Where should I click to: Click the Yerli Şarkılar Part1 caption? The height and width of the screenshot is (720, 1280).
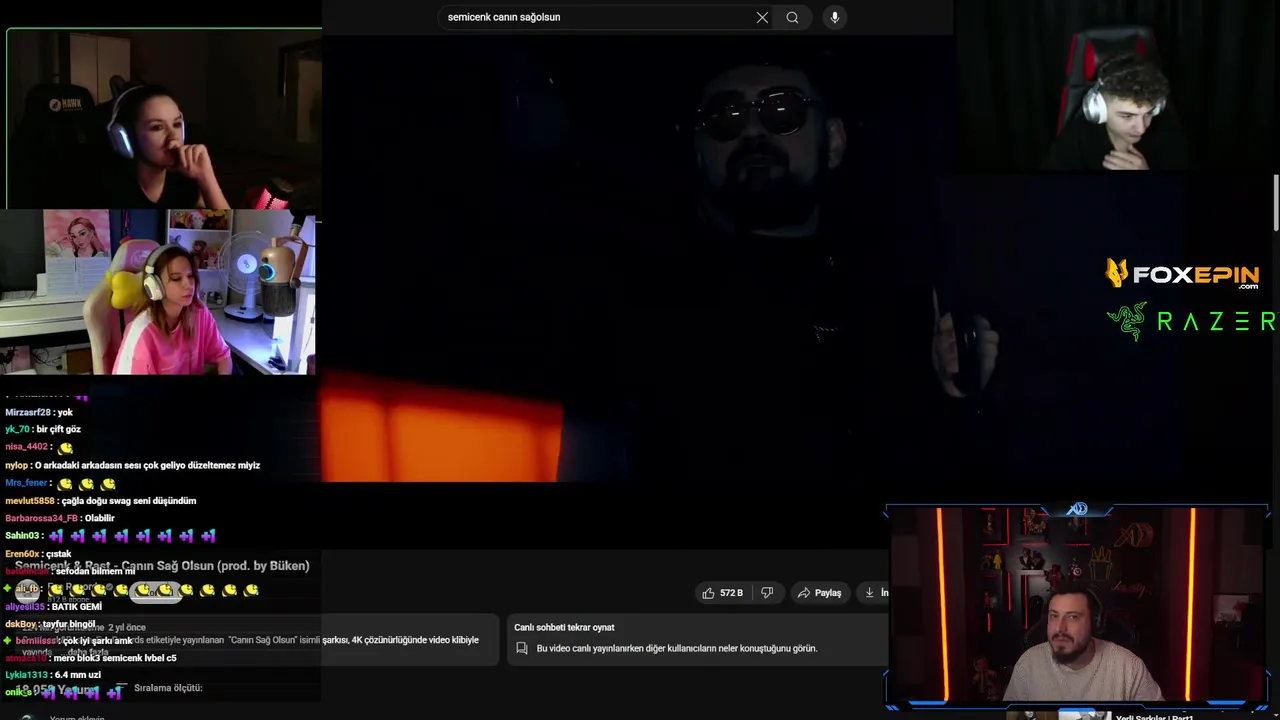pos(1154,717)
